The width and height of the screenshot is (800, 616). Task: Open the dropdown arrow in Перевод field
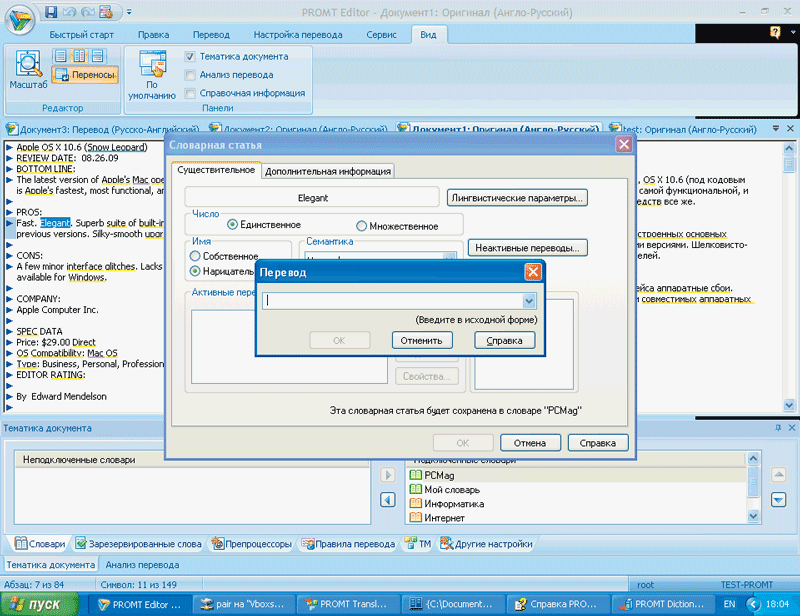(529, 301)
